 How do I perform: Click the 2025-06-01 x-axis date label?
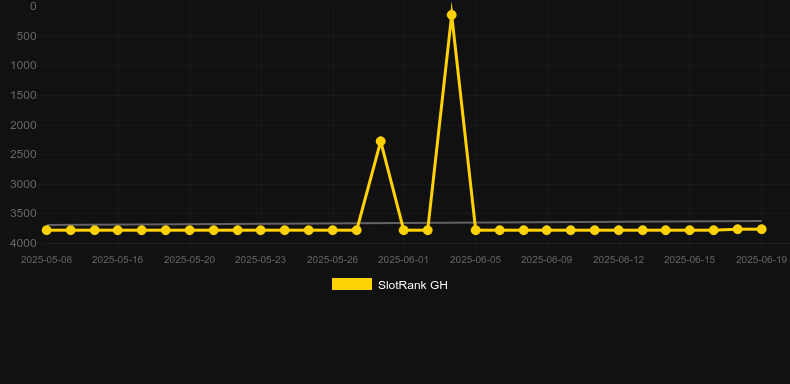pos(403,260)
